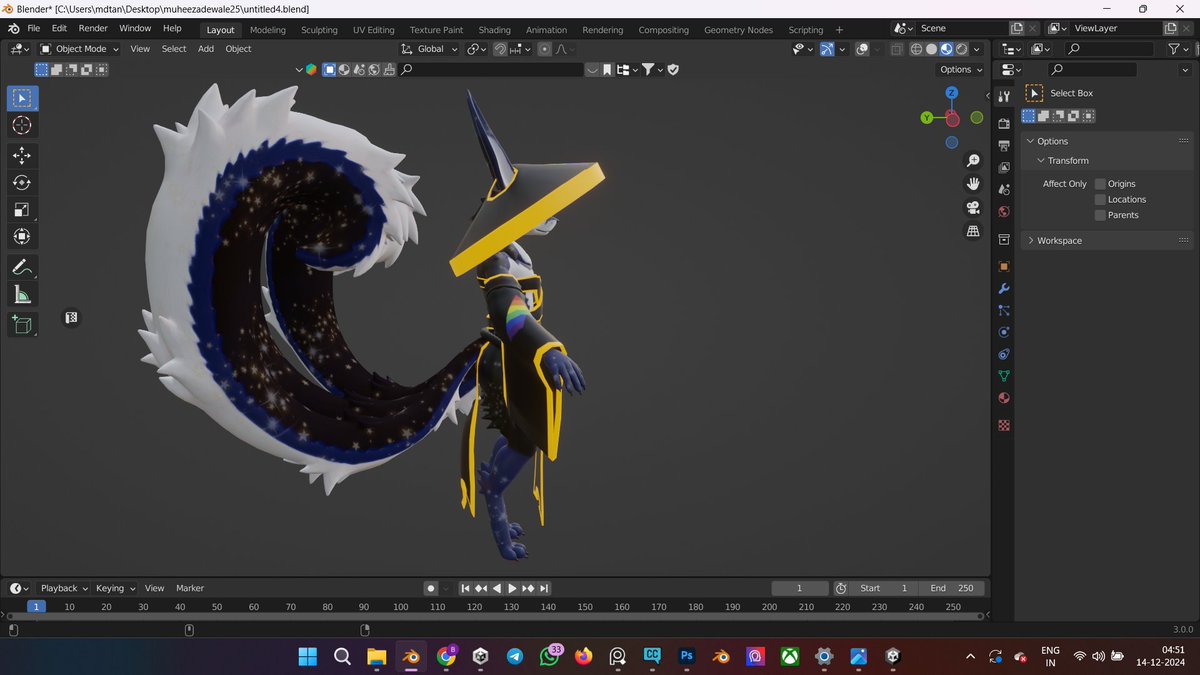Add a new workspace with plus button
1200x675 pixels.
(x=839, y=30)
